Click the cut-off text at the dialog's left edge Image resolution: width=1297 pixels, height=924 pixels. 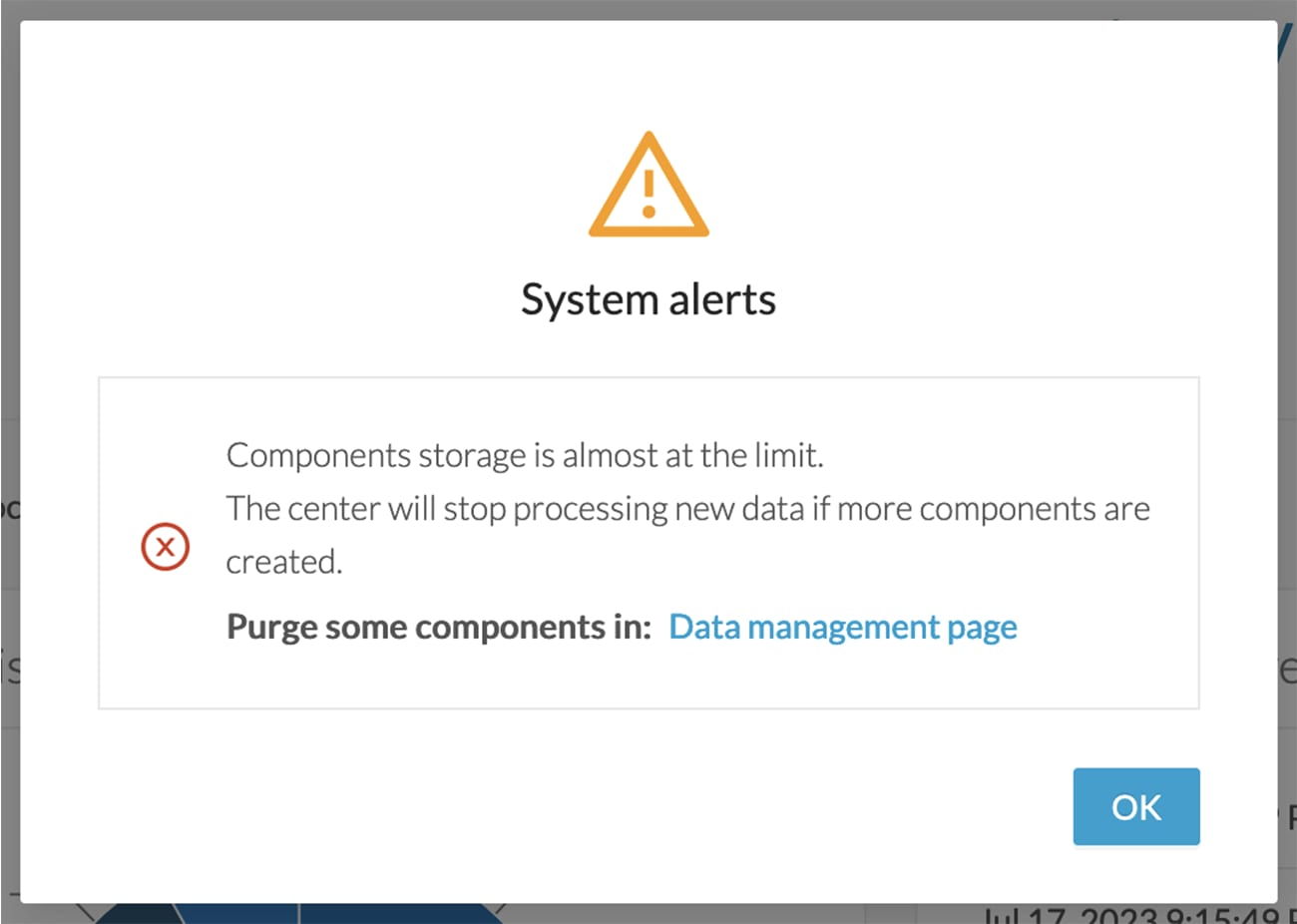[10, 508]
